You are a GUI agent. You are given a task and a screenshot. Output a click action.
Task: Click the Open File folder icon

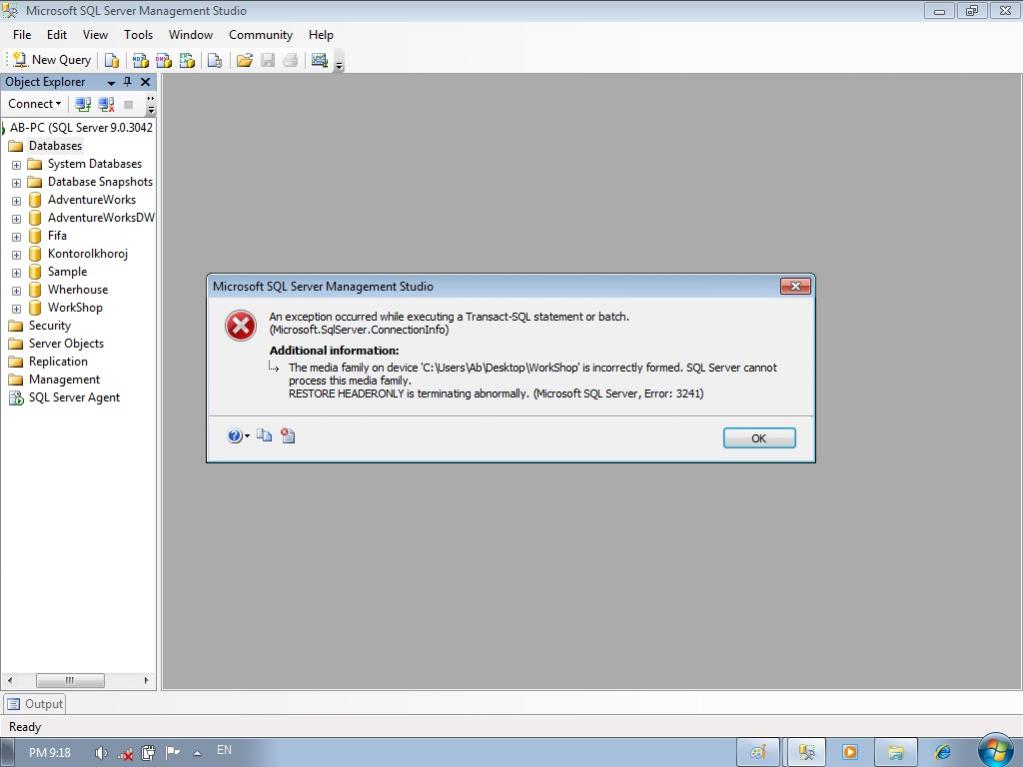(244, 60)
